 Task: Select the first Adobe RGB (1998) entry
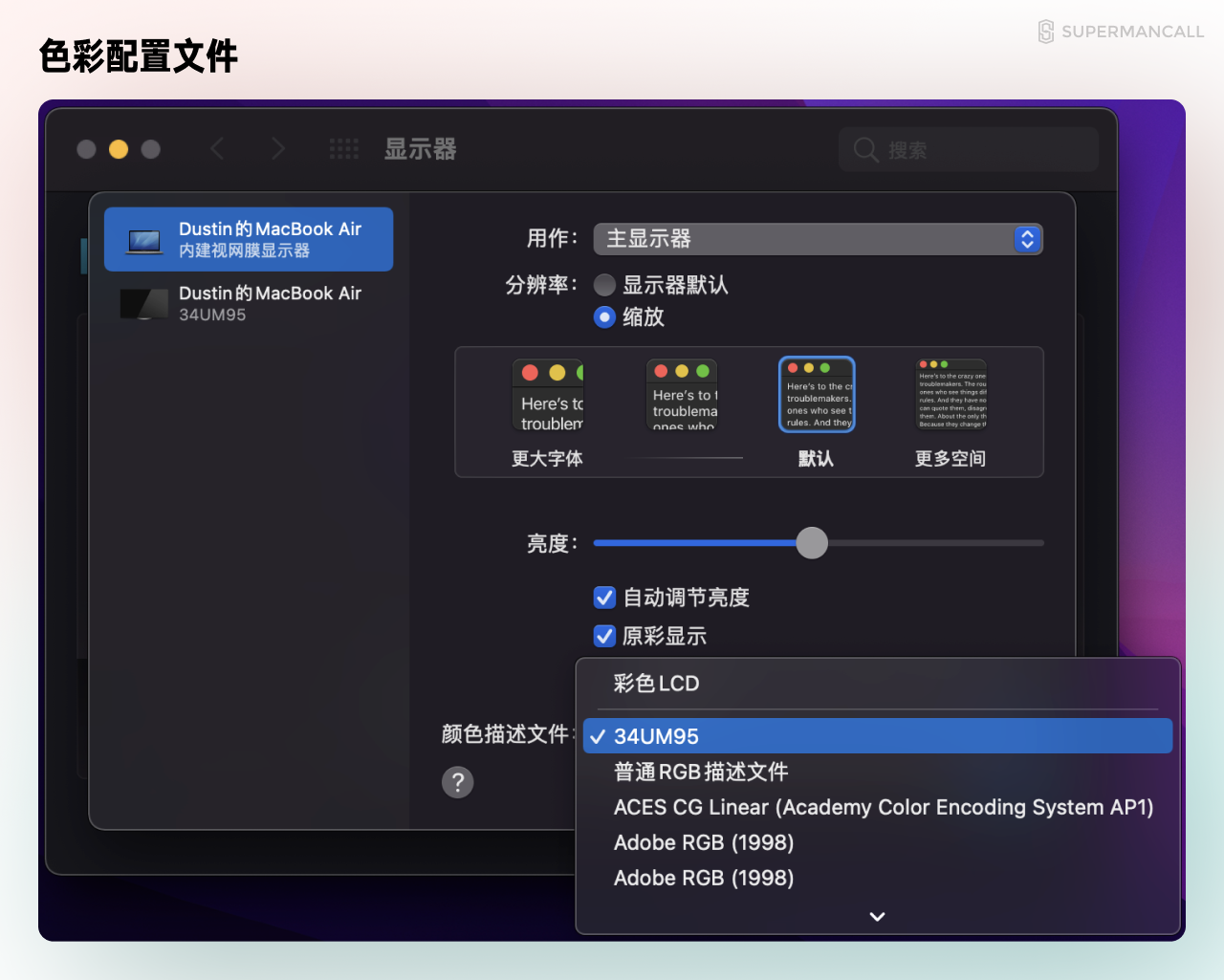[x=878, y=842]
